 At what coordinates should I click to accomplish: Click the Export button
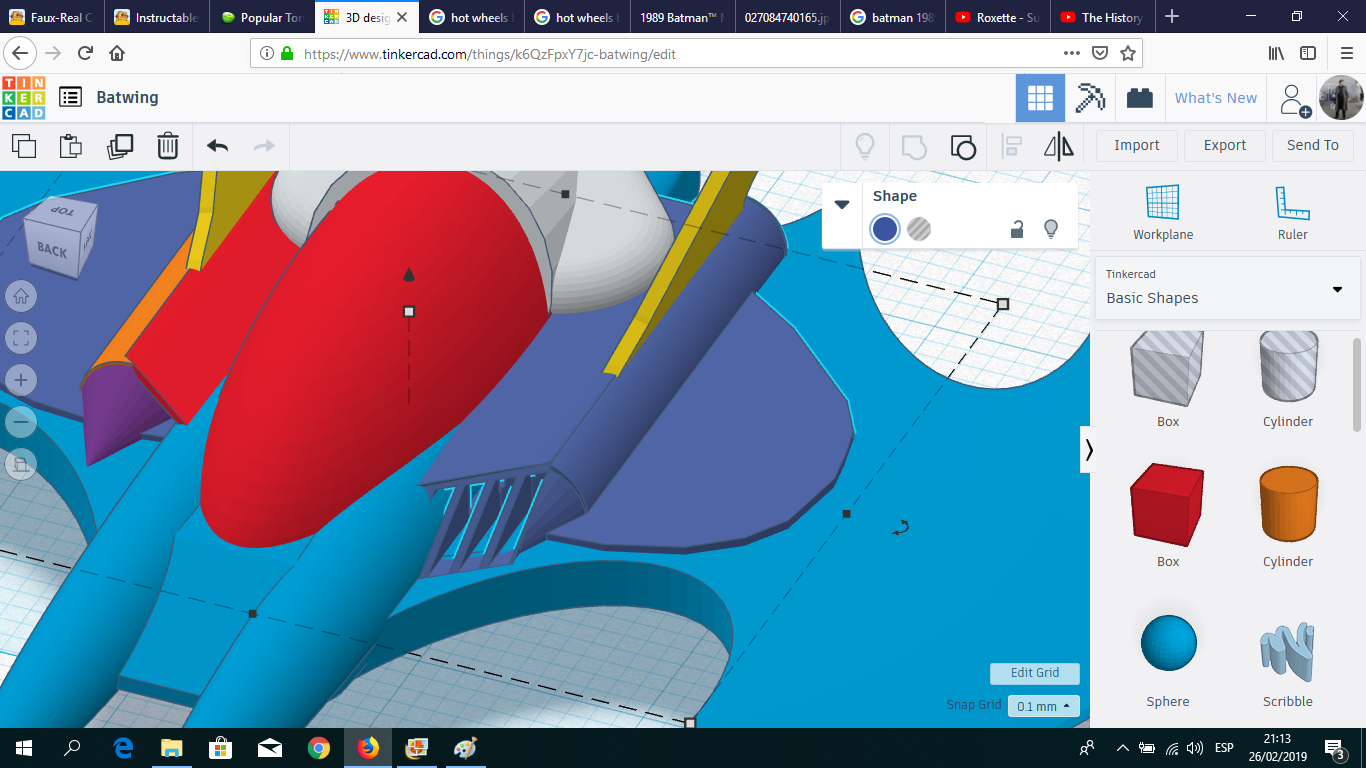pyautogui.click(x=1225, y=146)
